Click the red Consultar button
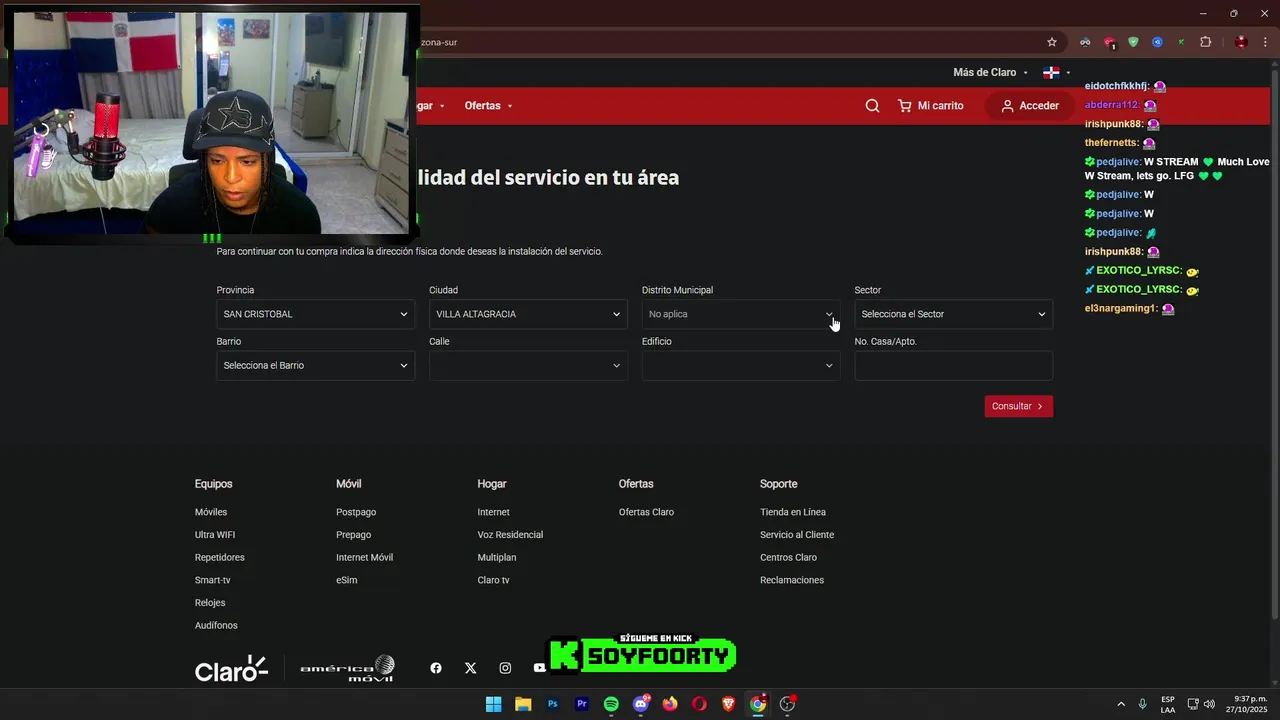Viewport: 1280px width, 720px height. (1018, 406)
